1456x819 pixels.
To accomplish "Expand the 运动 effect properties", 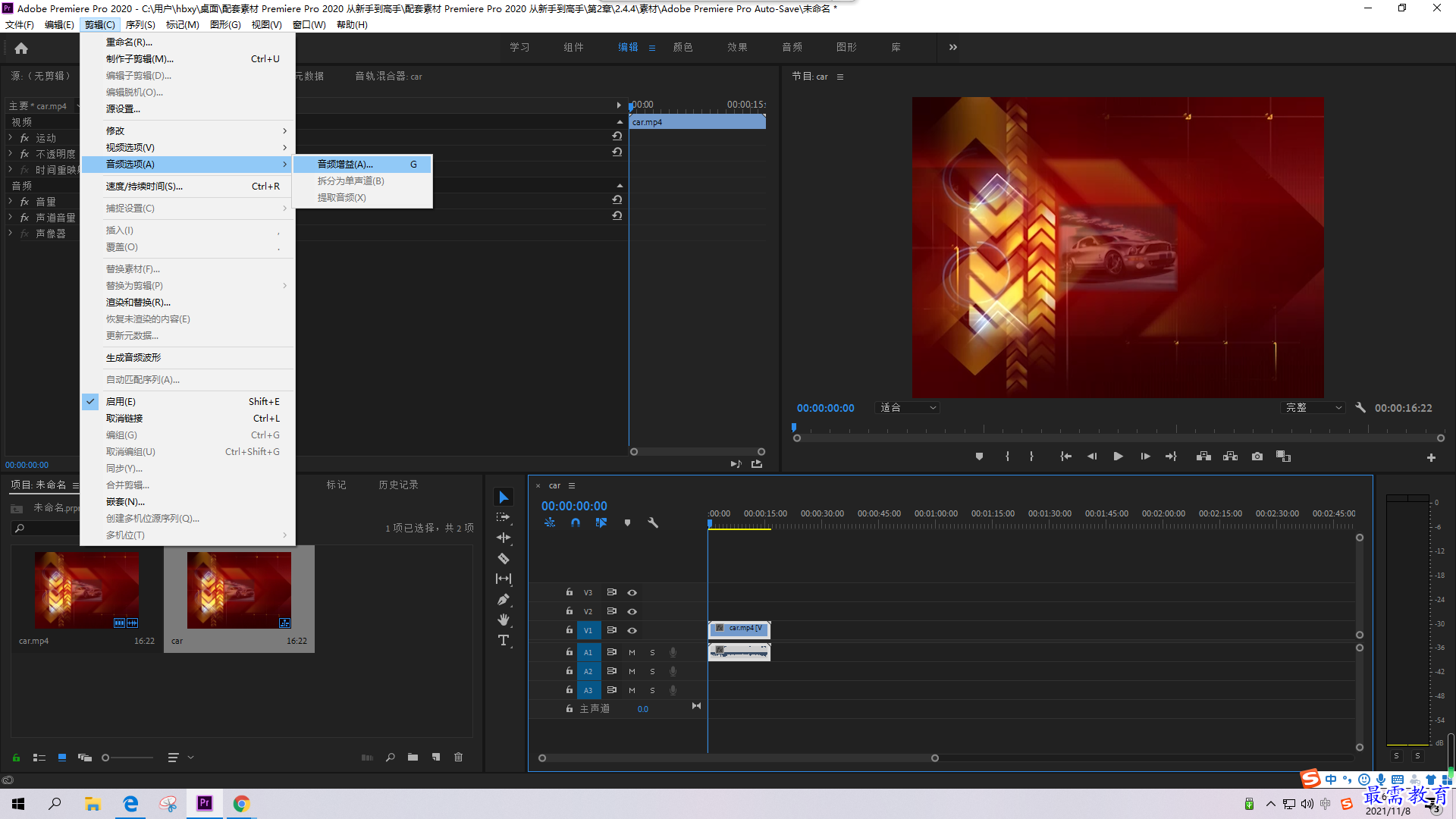I will pos(11,138).
